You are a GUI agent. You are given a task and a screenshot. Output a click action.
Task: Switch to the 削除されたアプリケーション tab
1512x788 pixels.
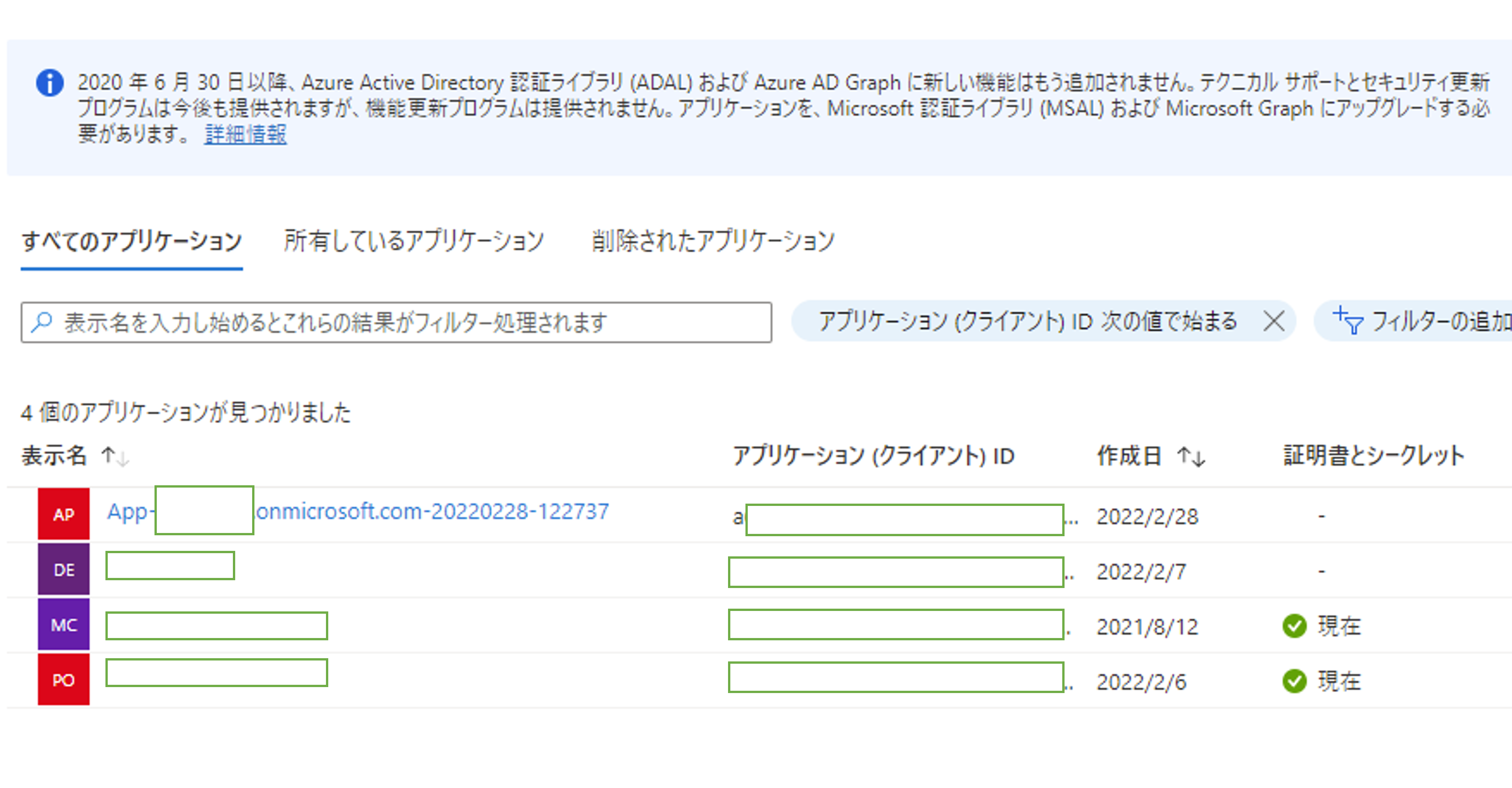[713, 241]
